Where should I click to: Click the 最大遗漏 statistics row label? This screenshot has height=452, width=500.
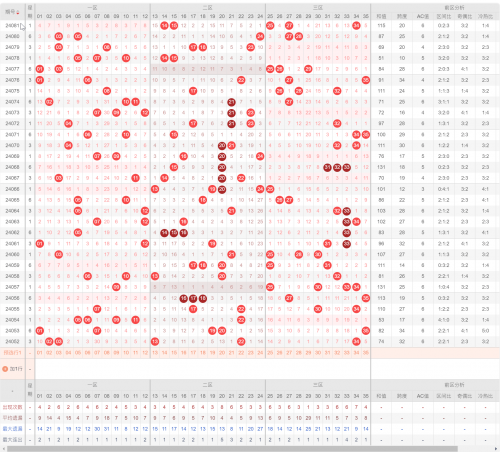[x=13, y=429]
